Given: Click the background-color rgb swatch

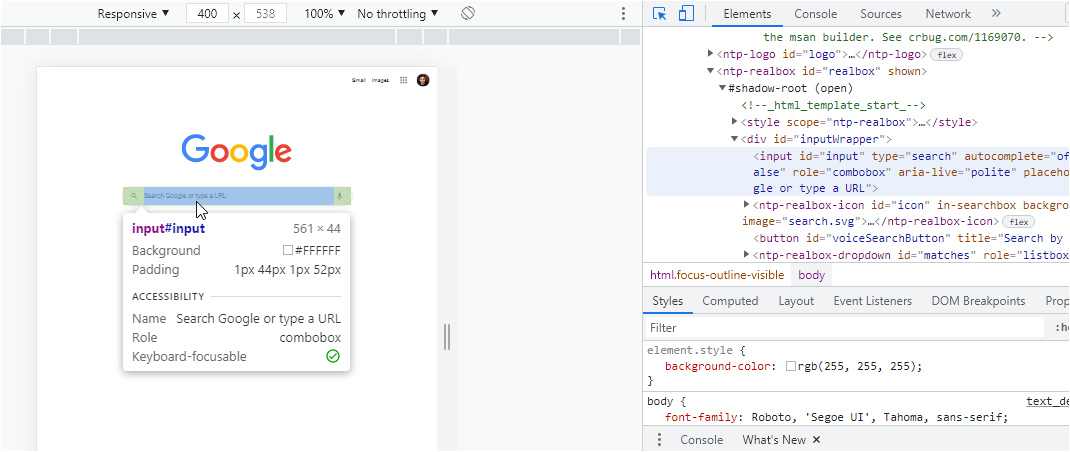Looking at the screenshot, I should coord(790,367).
